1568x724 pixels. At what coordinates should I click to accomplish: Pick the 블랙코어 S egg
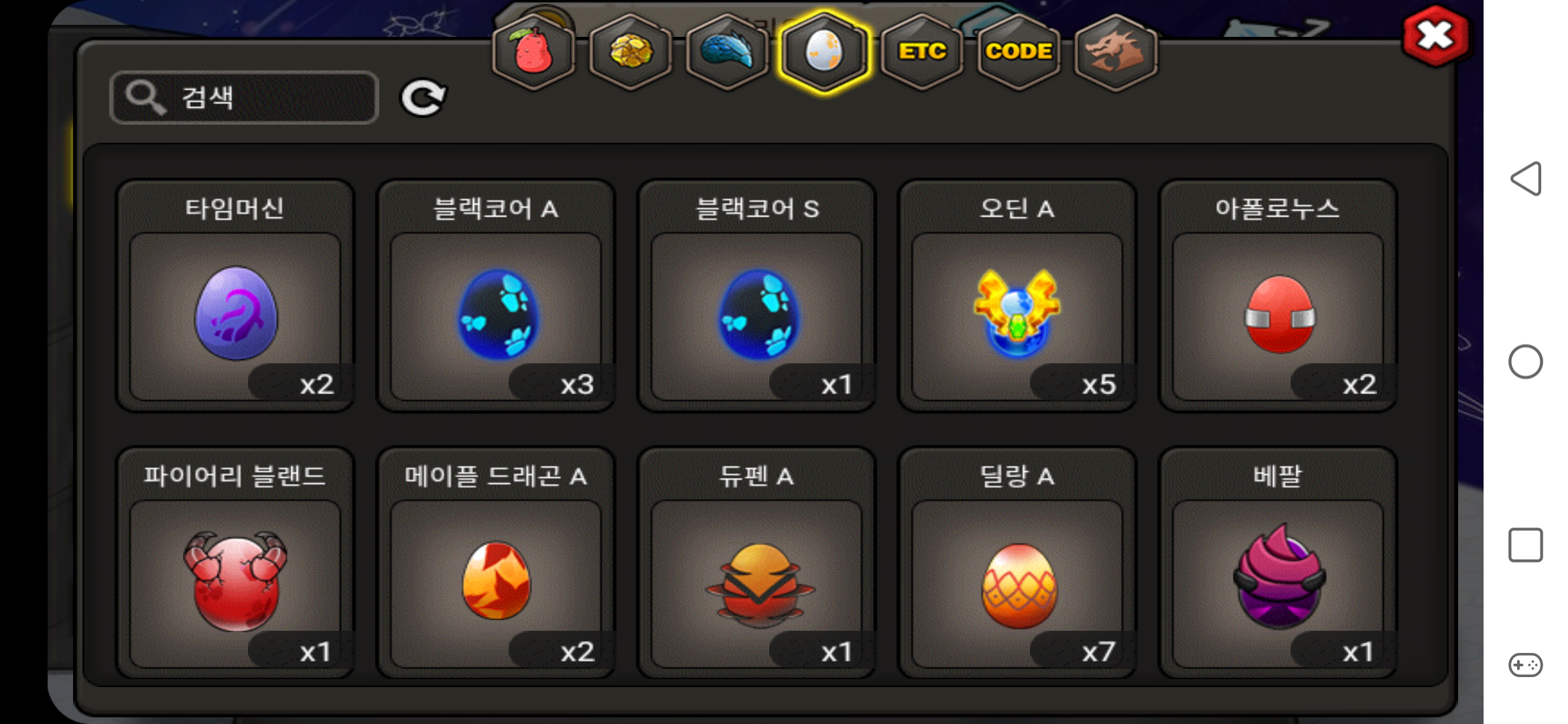point(757,296)
